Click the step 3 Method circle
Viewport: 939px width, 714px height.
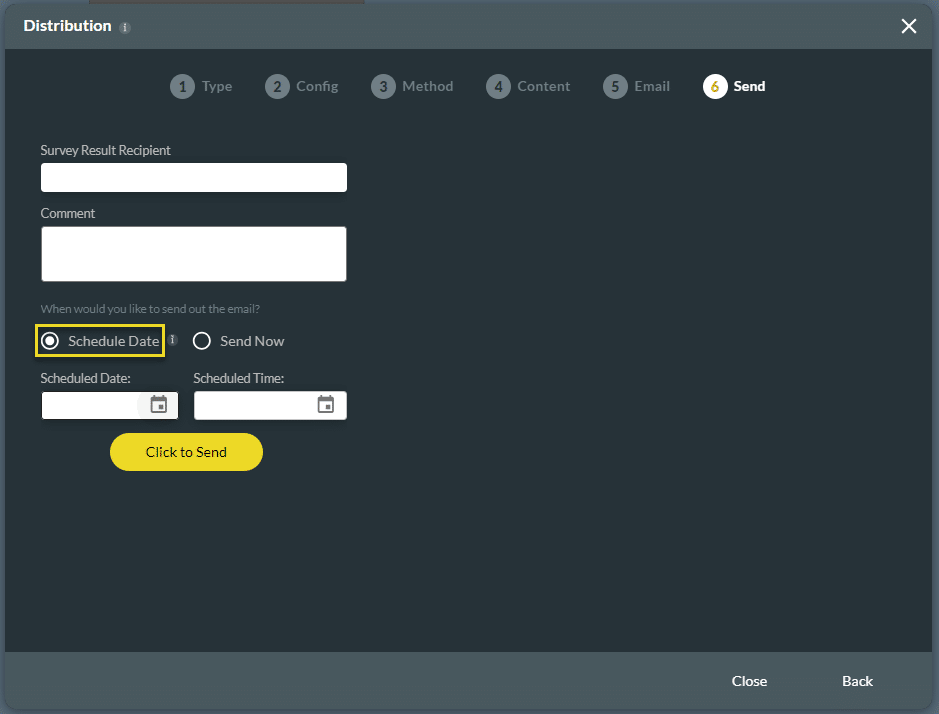click(x=383, y=87)
